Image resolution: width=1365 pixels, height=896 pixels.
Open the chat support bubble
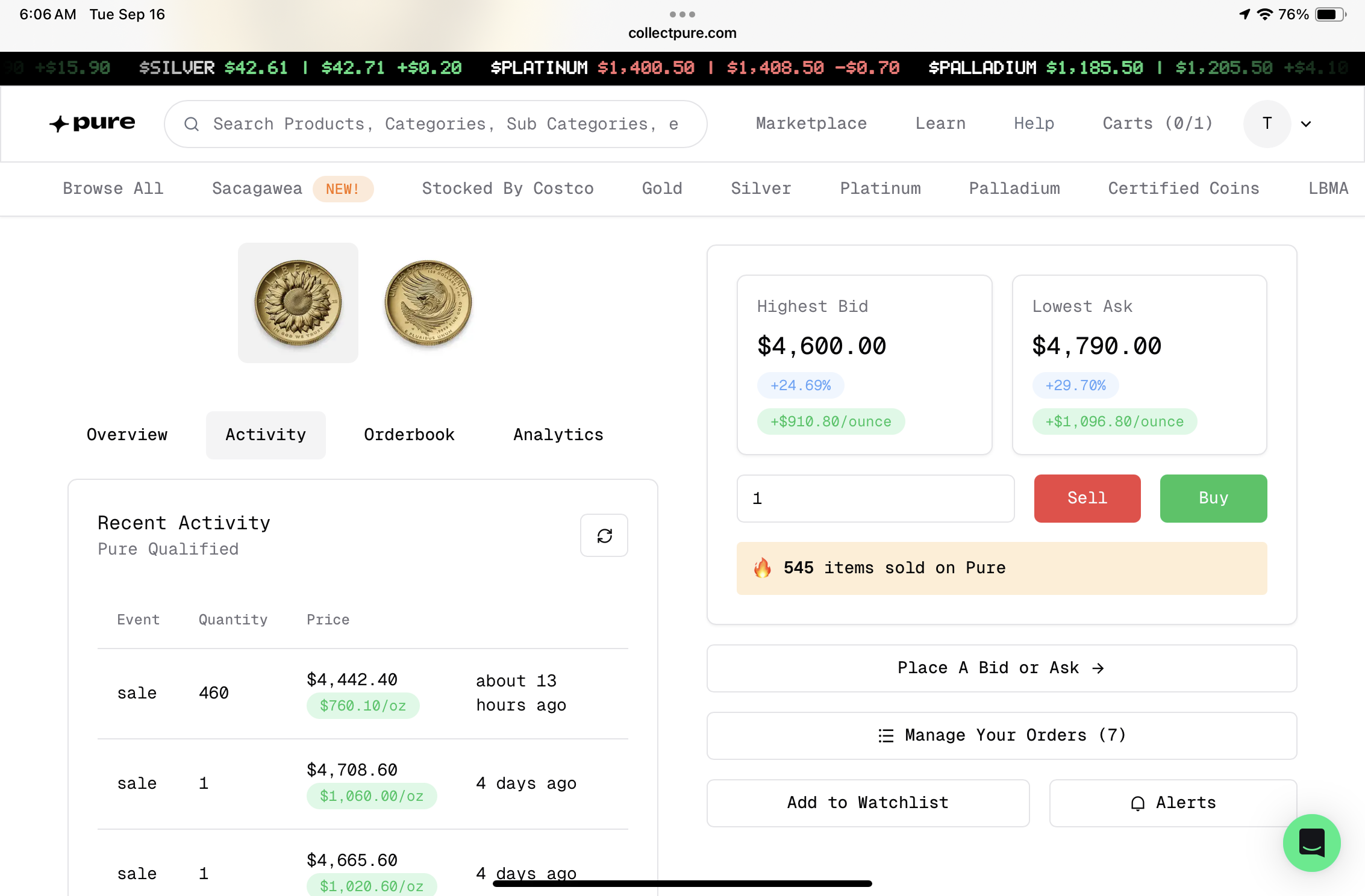[x=1311, y=842]
